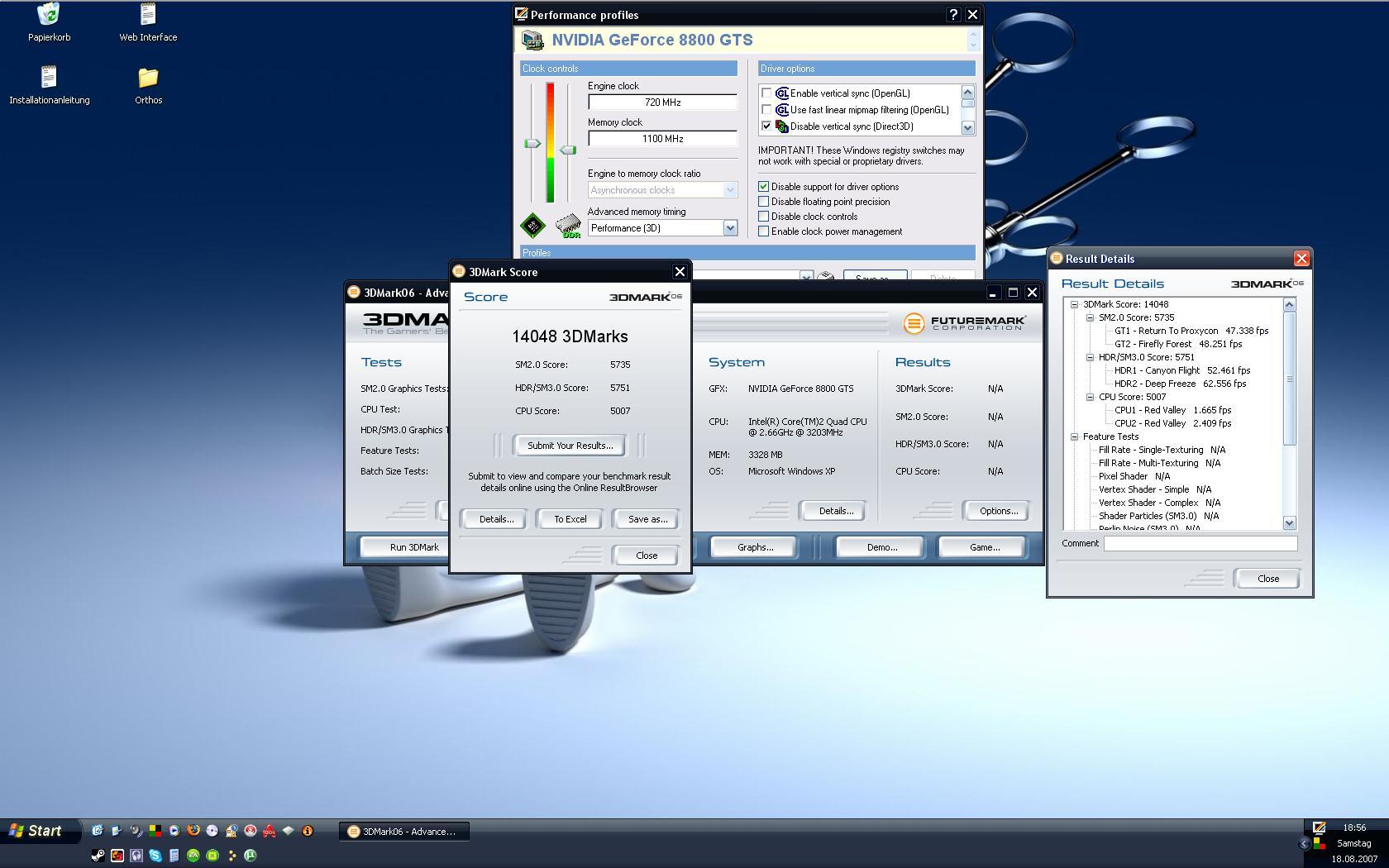Collapse the HDR/SM3.0 Score tree node

[x=1091, y=357]
